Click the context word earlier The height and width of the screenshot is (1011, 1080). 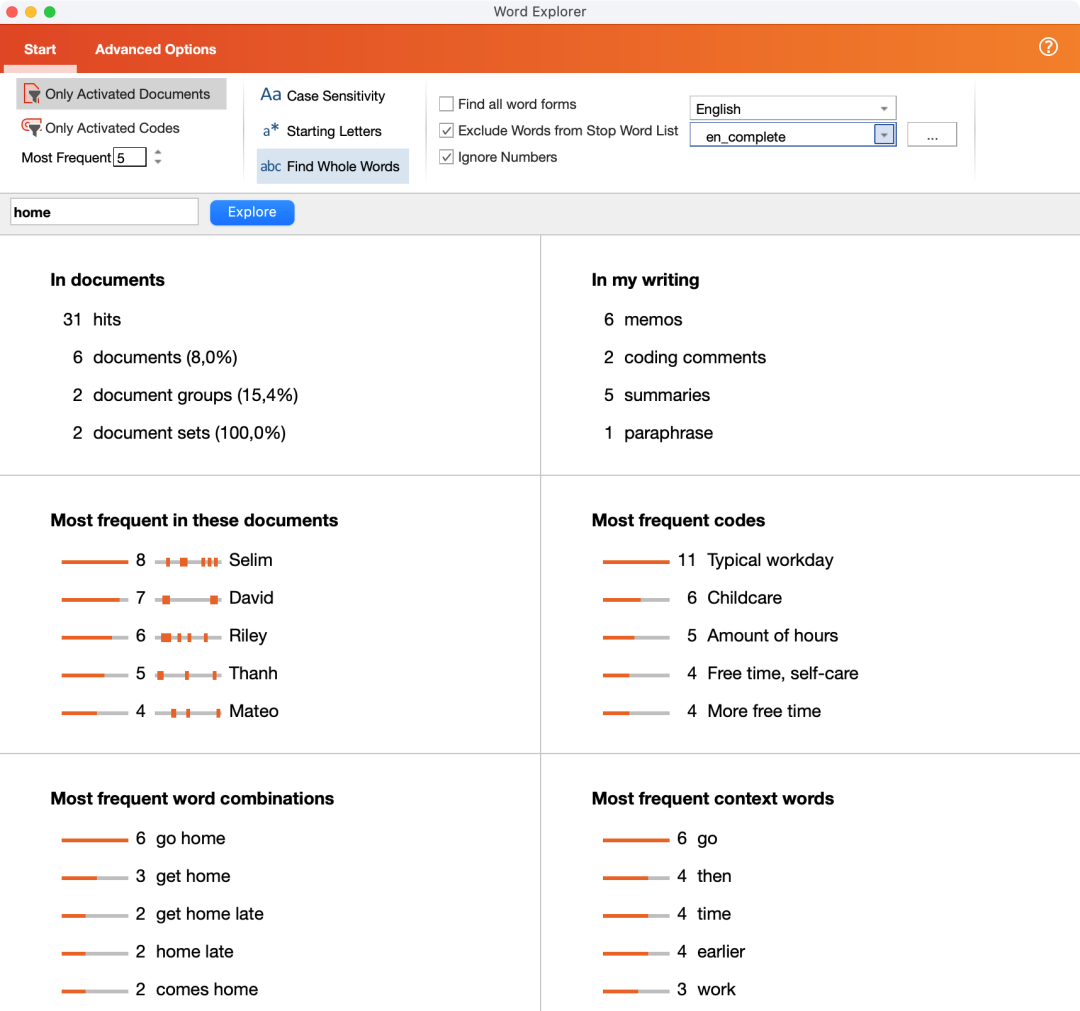click(x=721, y=952)
